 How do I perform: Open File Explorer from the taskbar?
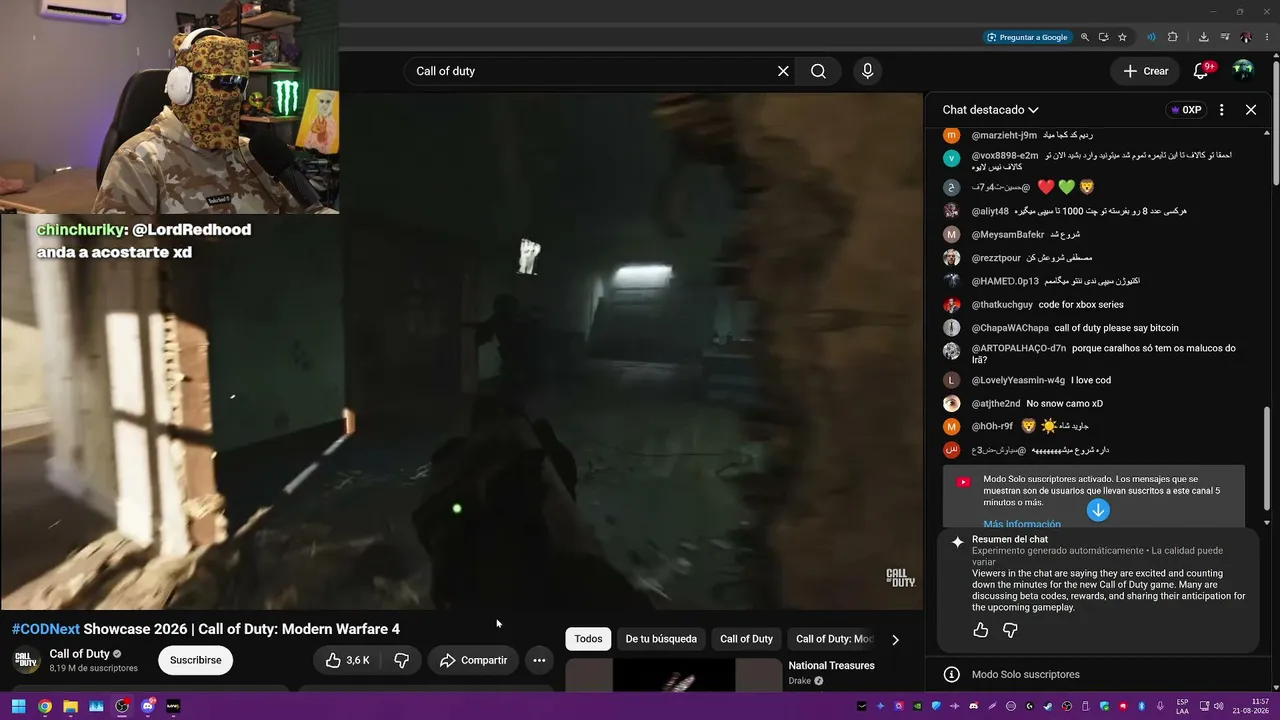point(70,706)
